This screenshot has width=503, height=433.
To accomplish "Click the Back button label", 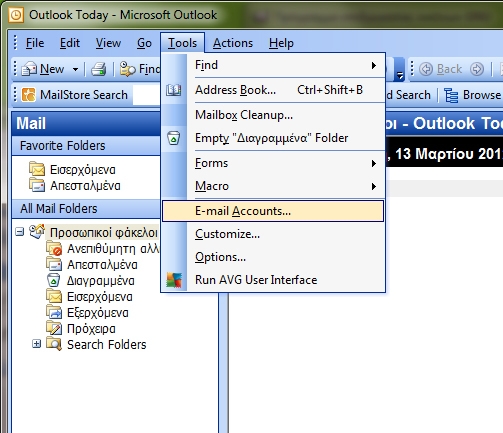I will point(449,69).
